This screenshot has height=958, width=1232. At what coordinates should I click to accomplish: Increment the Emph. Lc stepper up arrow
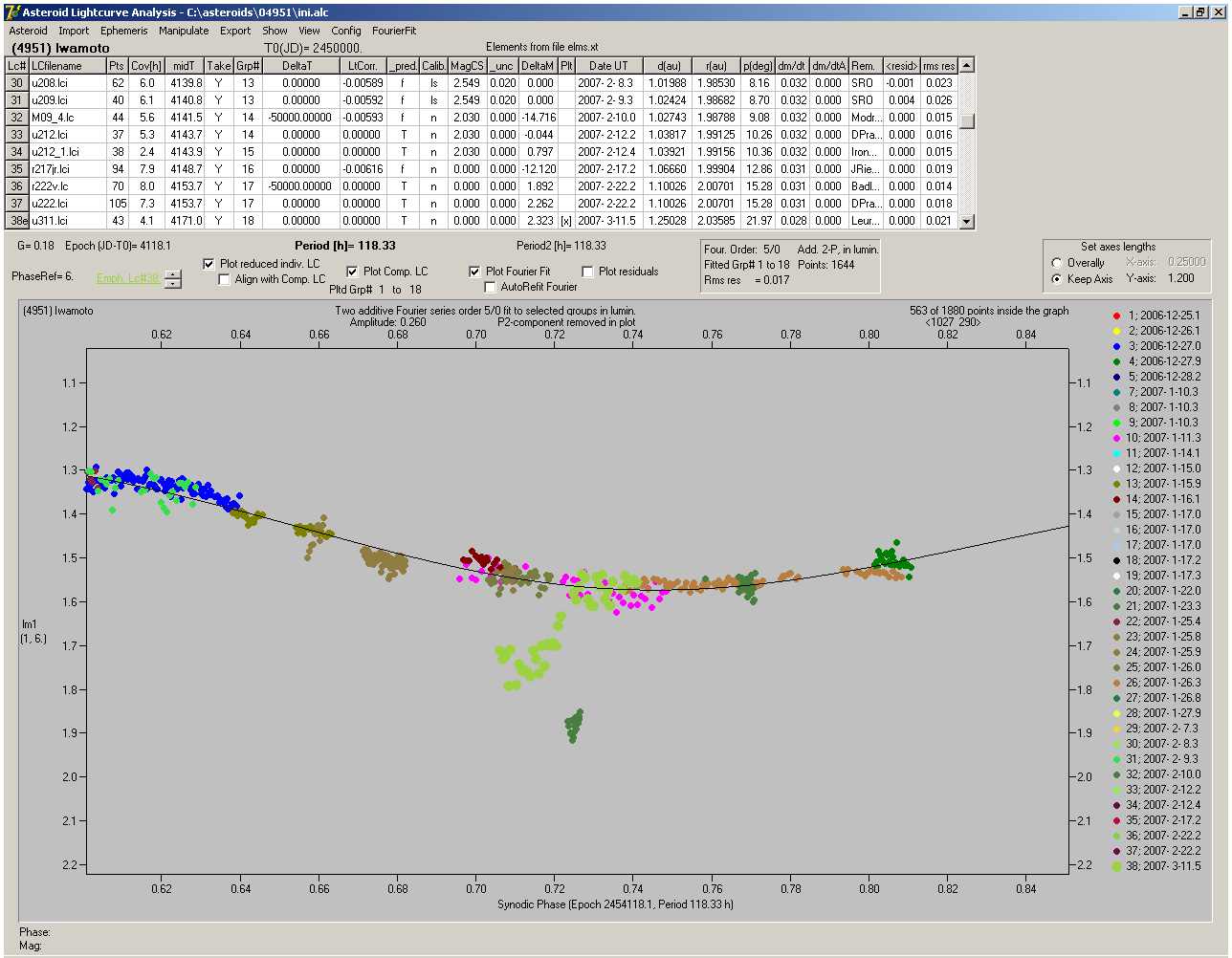(x=172, y=274)
